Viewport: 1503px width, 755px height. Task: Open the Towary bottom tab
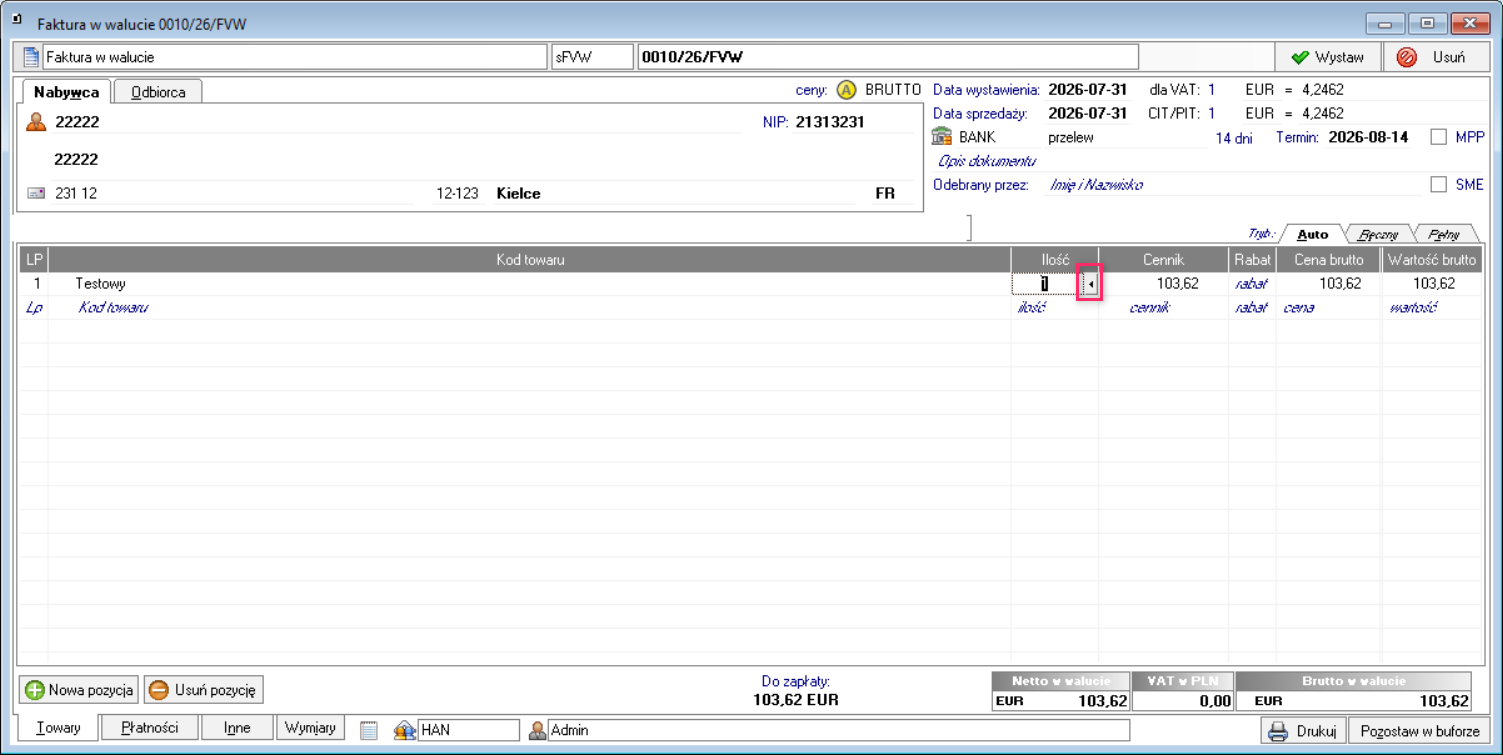tap(58, 728)
